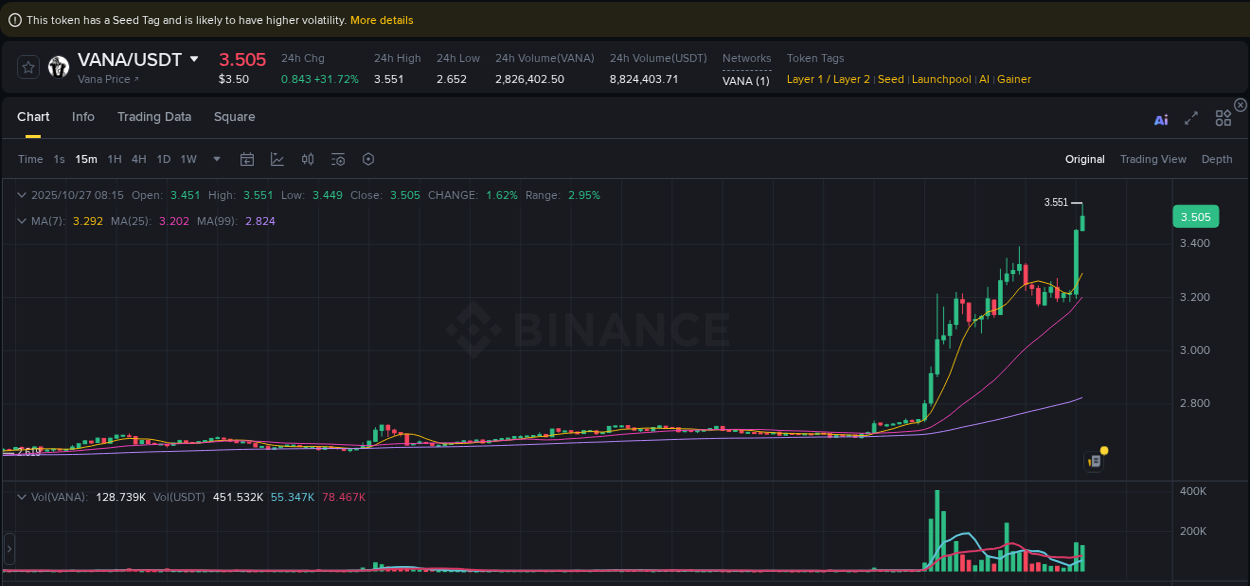Collapse the MA indicator row chevron
This screenshot has height=586, width=1250.
22,220
